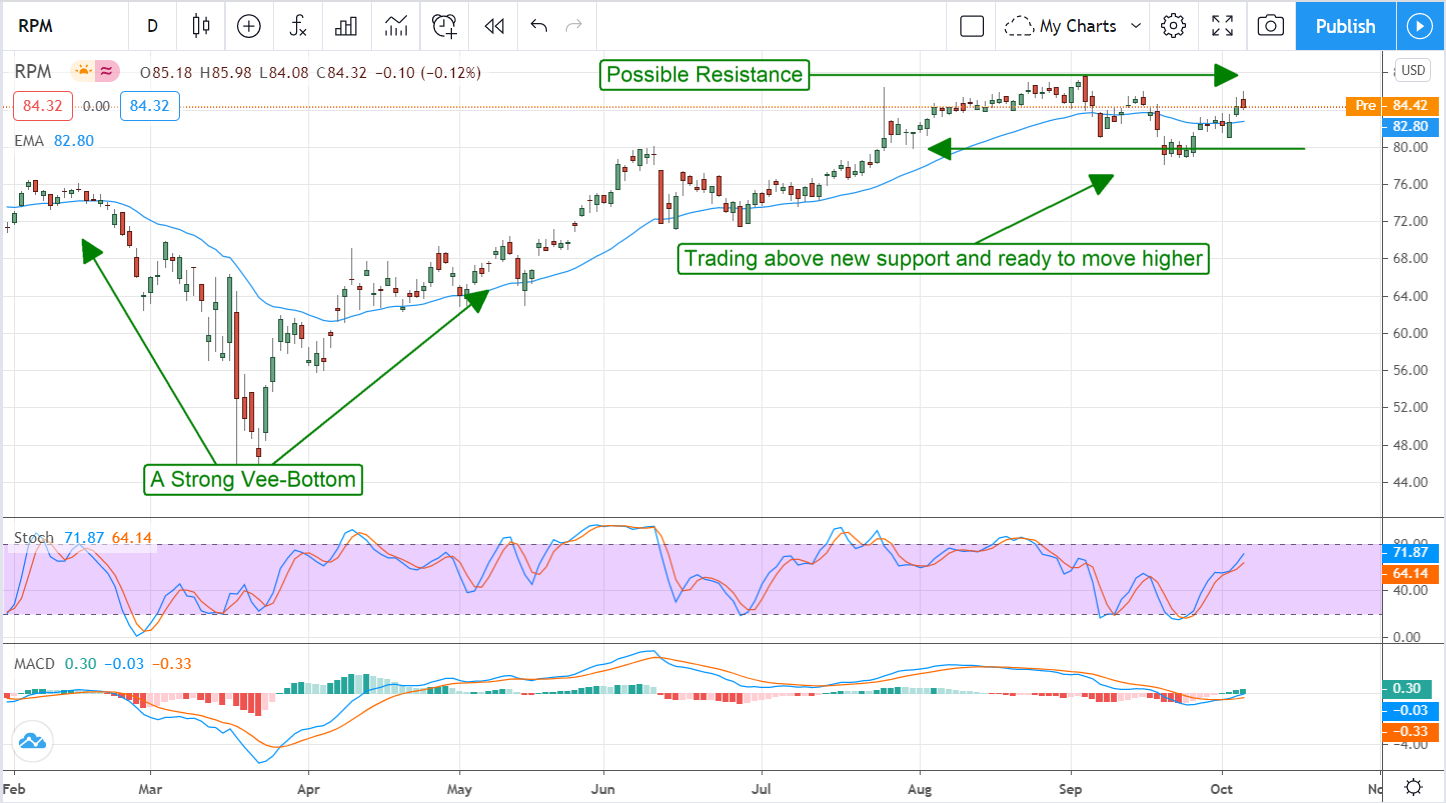The width and height of the screenshot is (1446, 803).
Task: Click the TradingView logo in the corner
Action: tap(32, 742)
